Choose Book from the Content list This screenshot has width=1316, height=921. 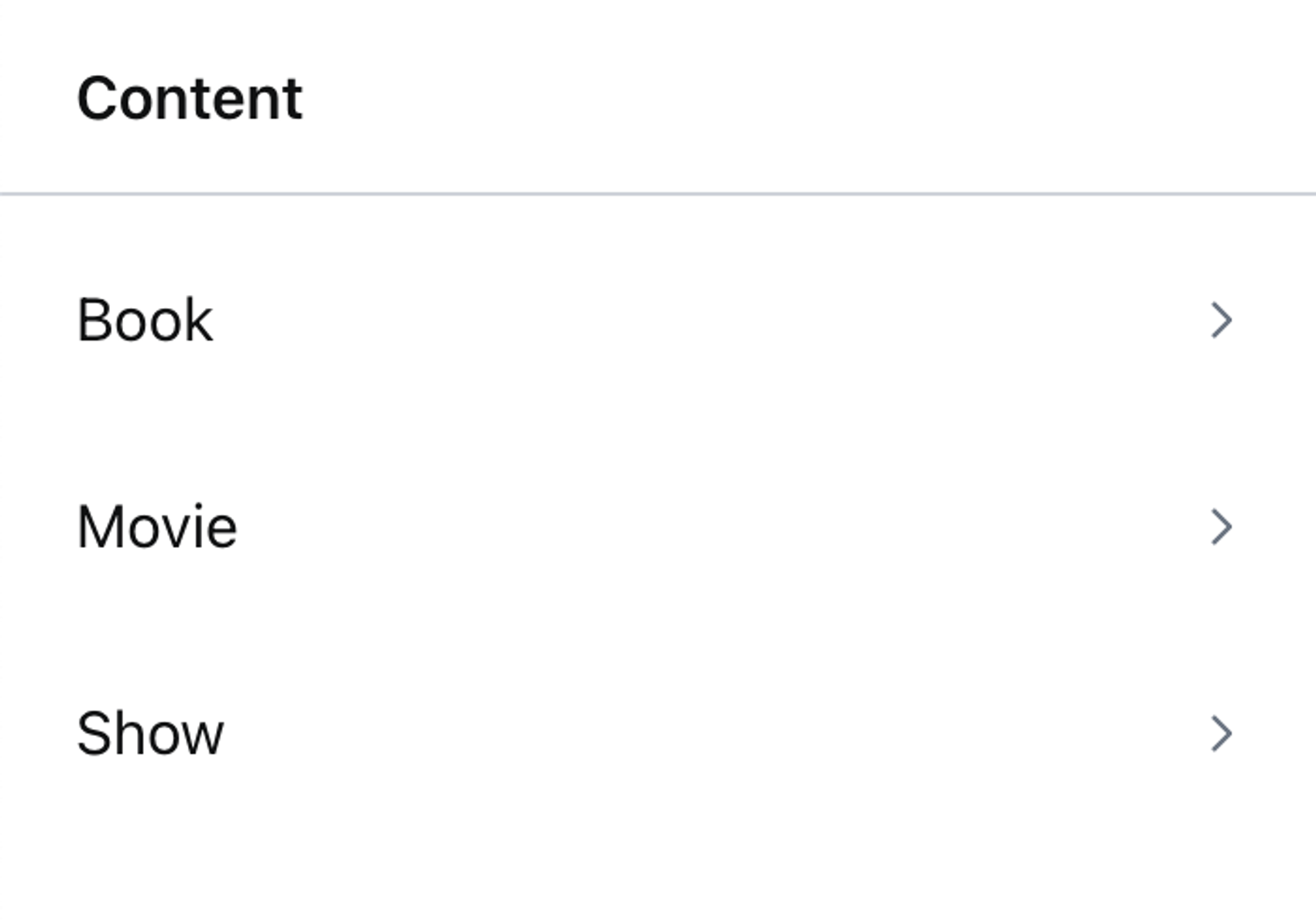point(145,320)
